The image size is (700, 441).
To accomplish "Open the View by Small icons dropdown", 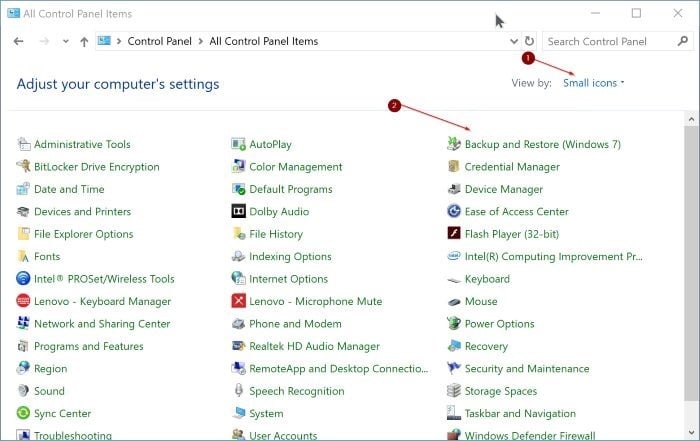I will (x=593, y=83).
